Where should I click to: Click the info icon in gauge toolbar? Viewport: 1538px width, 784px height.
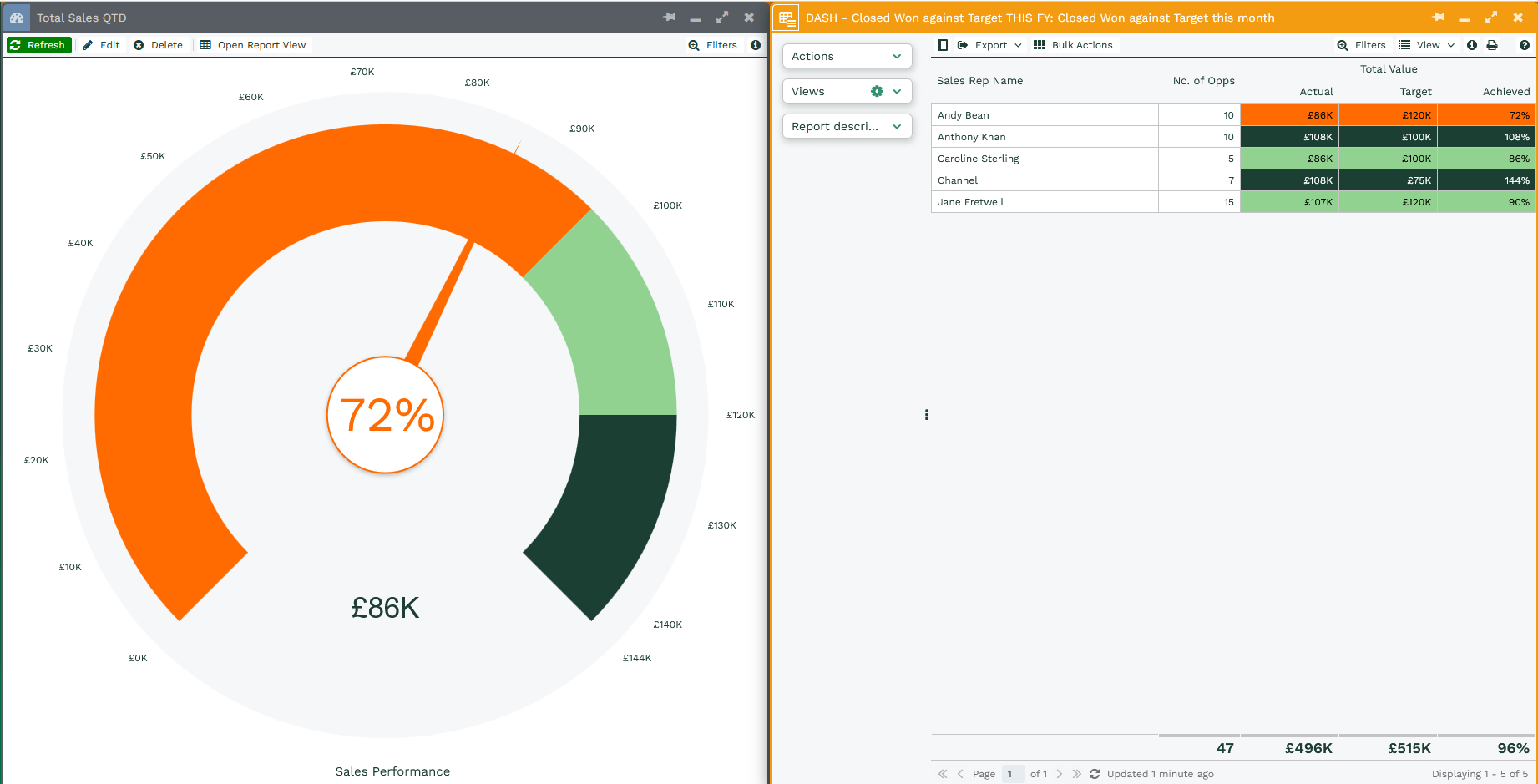point(756,45)
